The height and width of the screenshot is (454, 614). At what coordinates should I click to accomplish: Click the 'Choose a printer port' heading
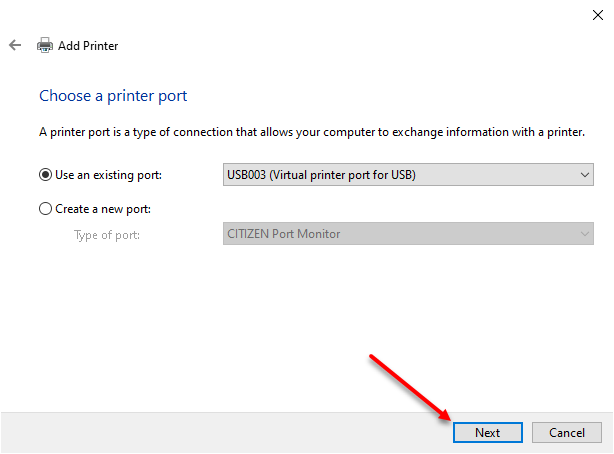[113, 96]
